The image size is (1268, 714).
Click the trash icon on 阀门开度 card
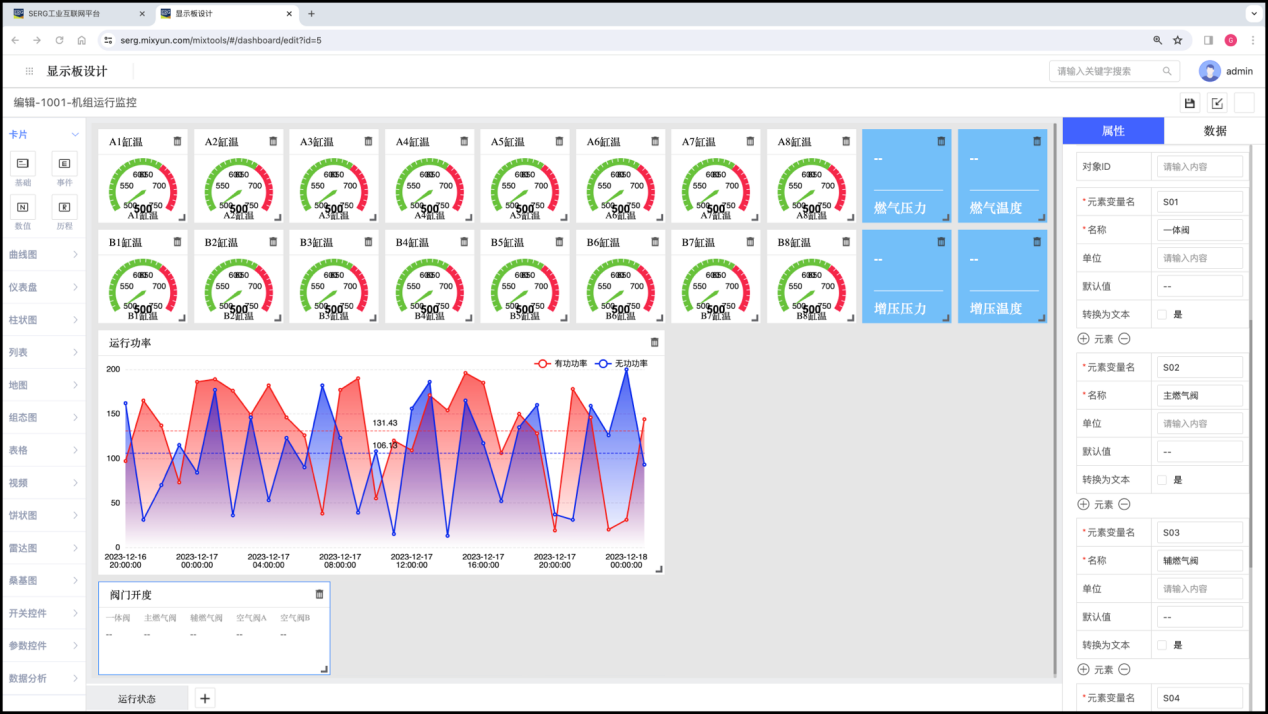[320, 594]
